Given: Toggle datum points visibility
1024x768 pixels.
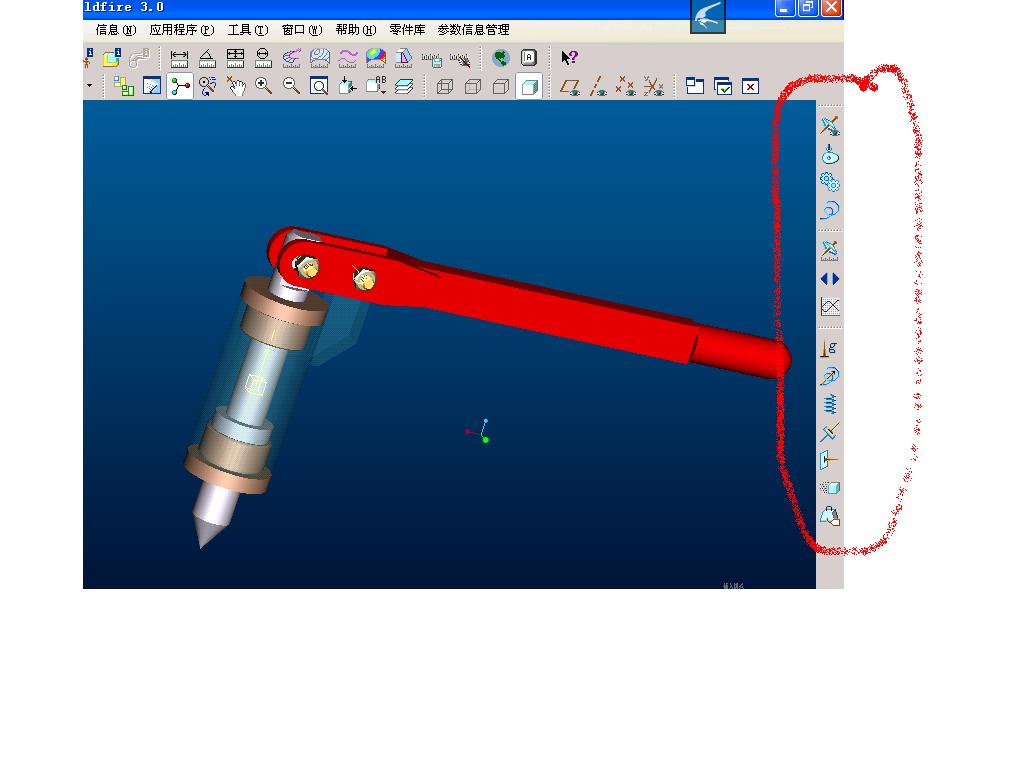Looking at the screenshot, I should (626, 86).
